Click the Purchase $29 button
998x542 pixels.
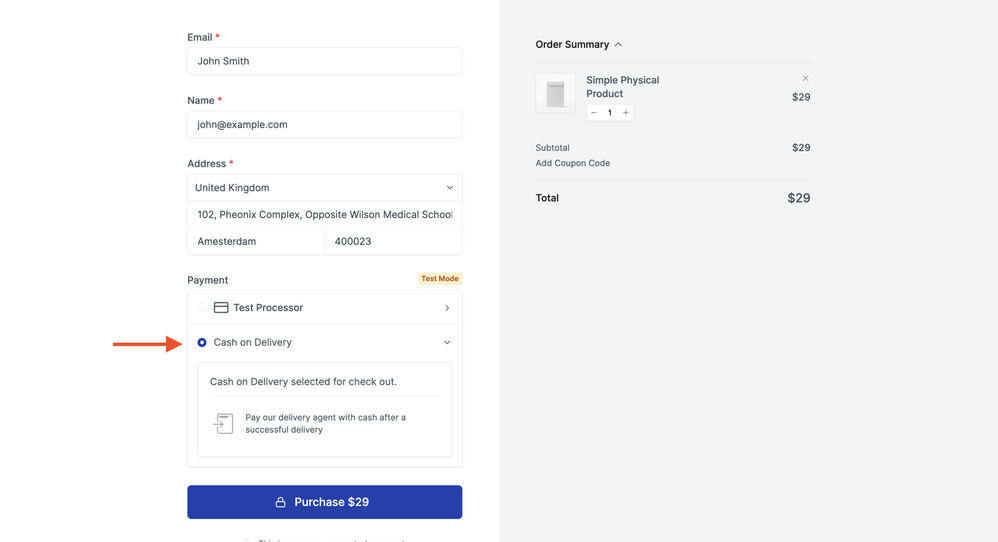[324, 502]
